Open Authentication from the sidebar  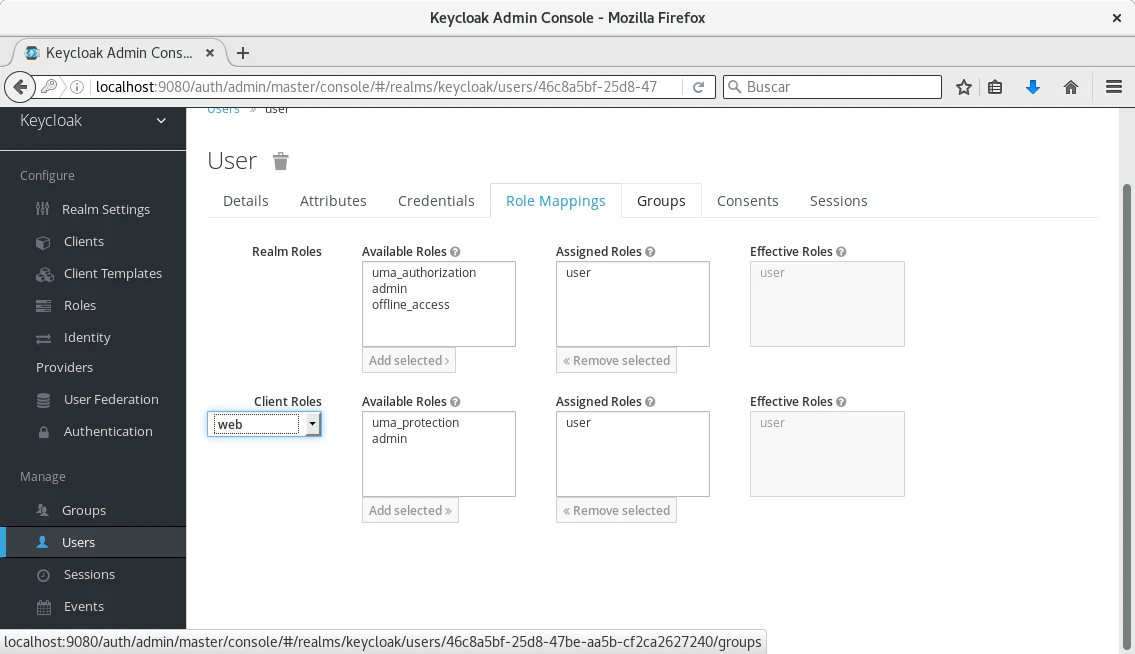(108, 431)
